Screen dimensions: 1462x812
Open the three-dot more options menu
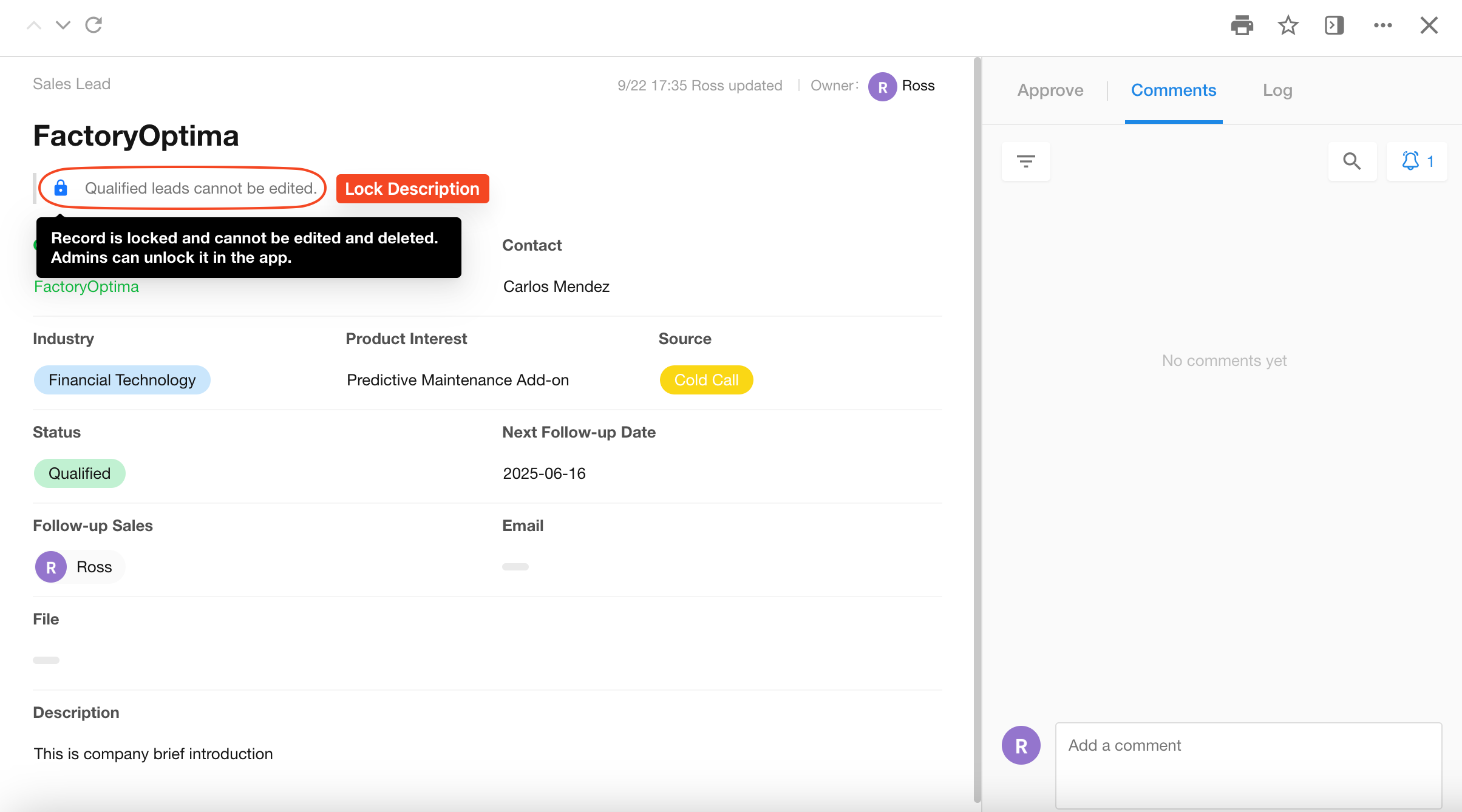point(1382,25)
